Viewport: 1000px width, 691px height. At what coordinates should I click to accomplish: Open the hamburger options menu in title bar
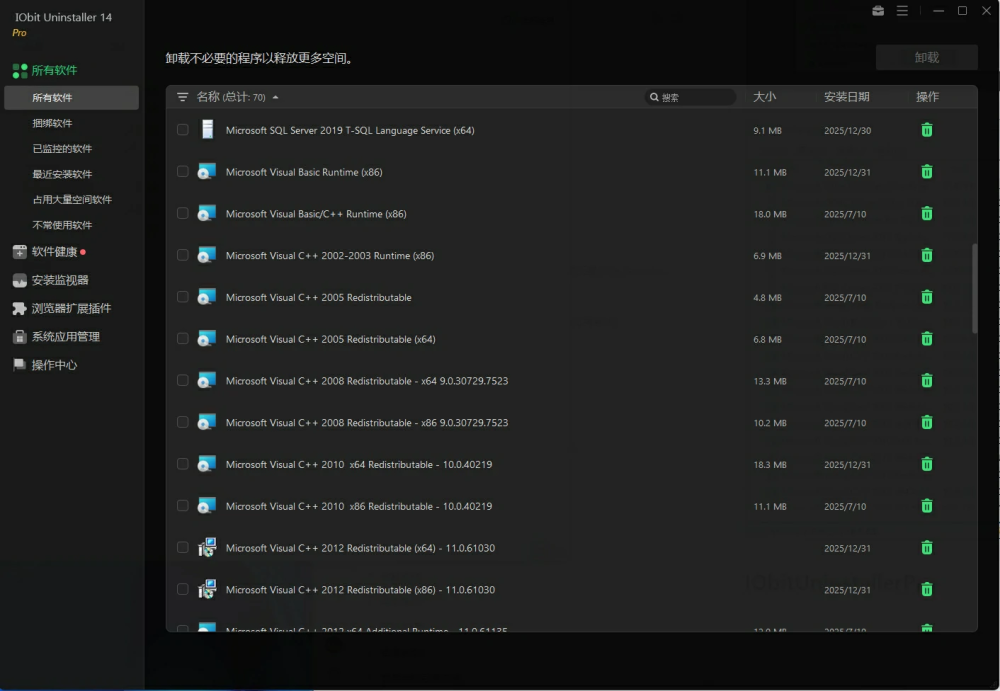pos(902,11)
